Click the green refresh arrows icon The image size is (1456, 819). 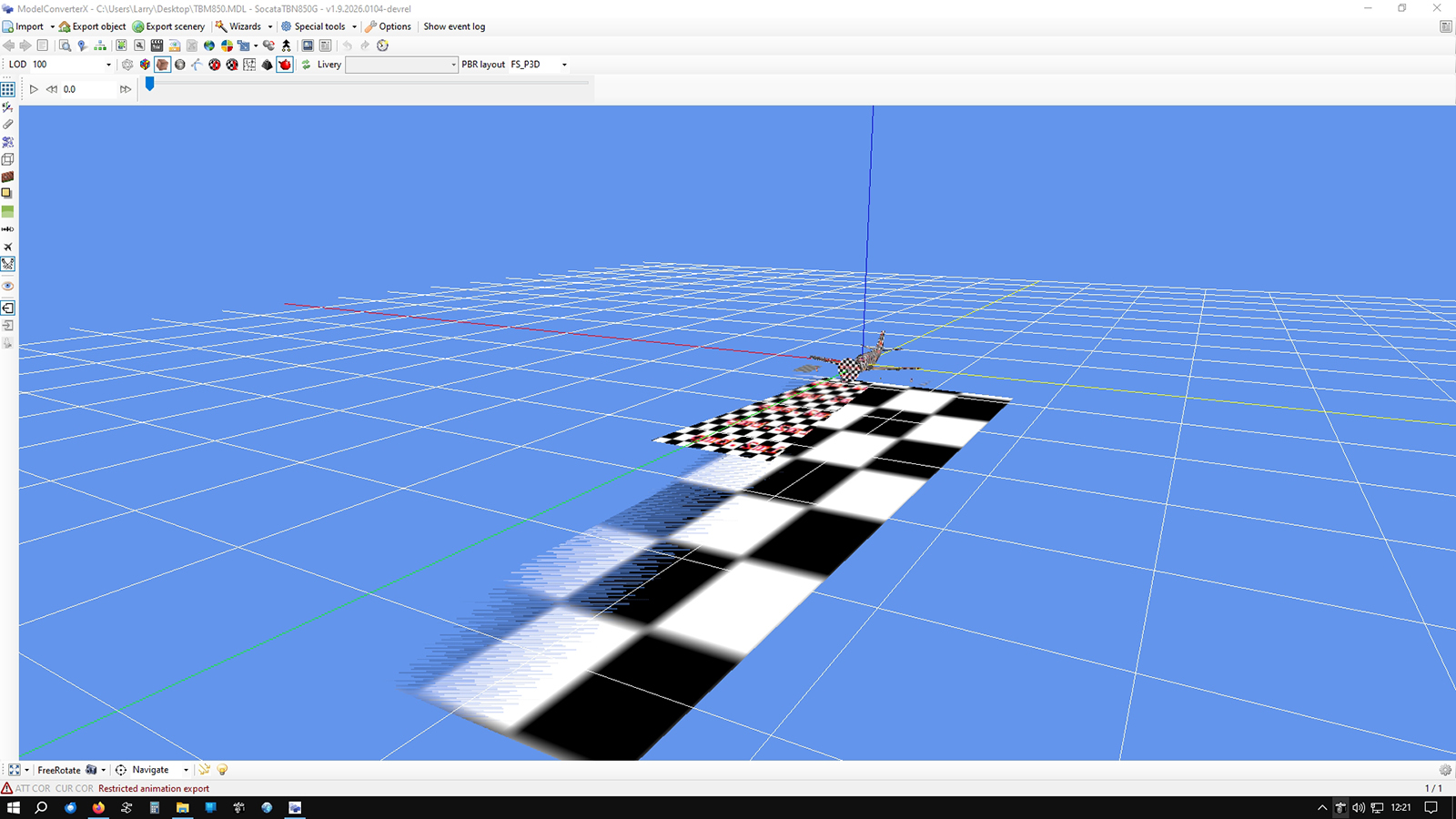point(307,65)
